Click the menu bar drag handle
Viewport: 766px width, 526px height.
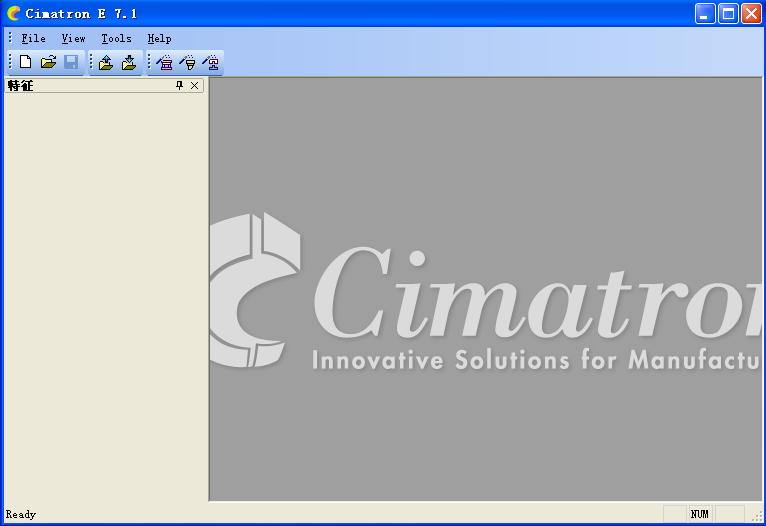(10, 38)
